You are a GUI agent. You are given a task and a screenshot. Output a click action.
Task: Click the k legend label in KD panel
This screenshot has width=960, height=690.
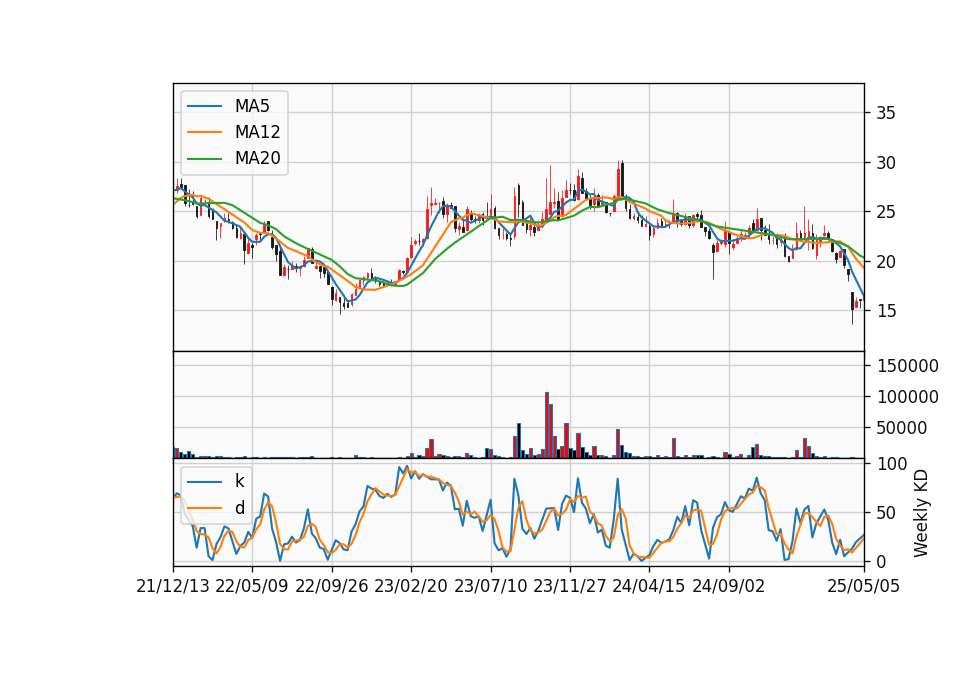pos(239,481)
